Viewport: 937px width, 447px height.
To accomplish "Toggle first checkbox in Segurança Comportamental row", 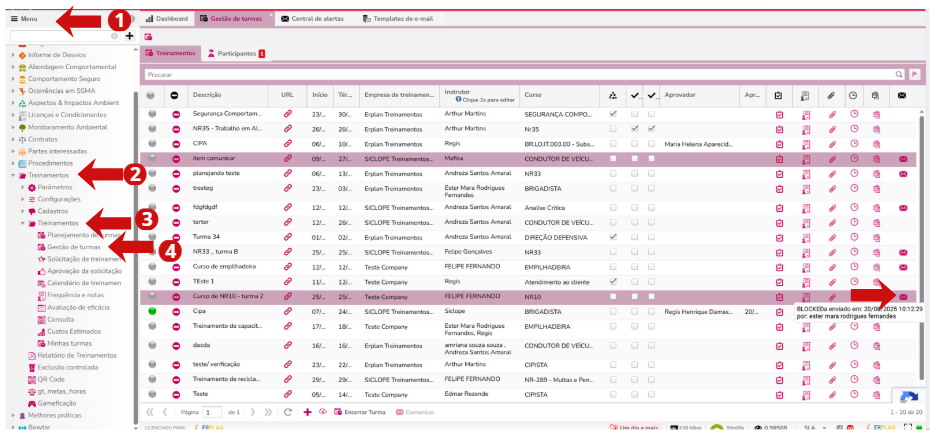I will pyautogui.click(x=613, y=114).
